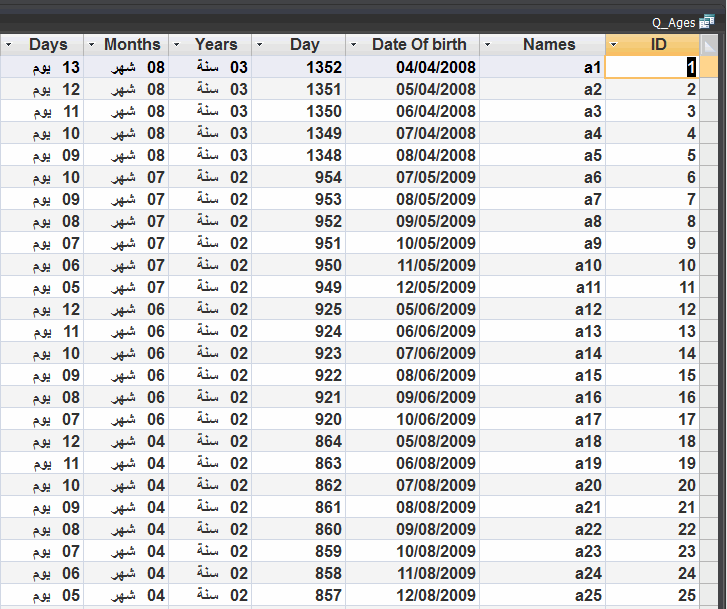727x609 pixels.
Task: Select the name cell a25
Action: click(542, 595)
